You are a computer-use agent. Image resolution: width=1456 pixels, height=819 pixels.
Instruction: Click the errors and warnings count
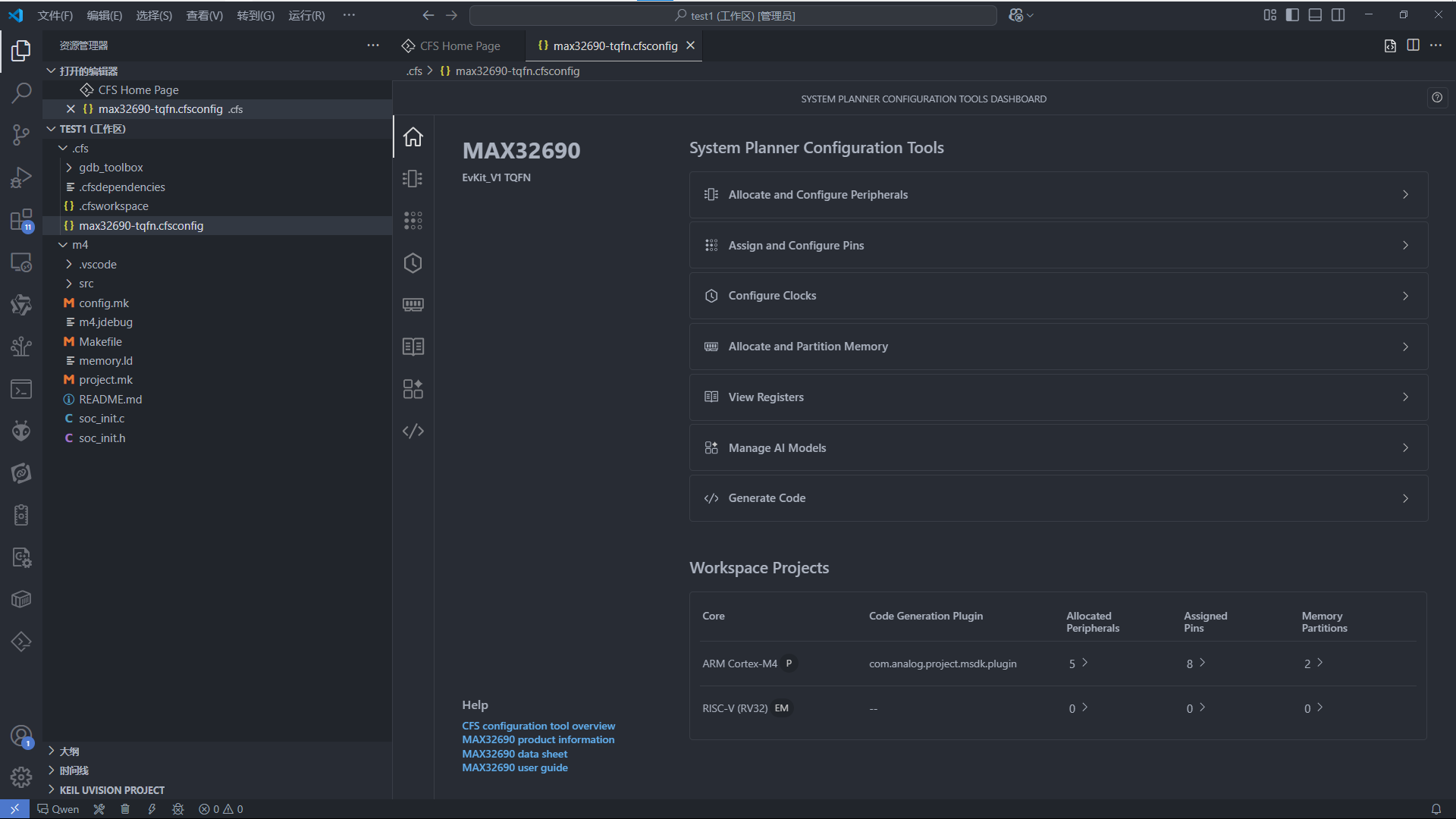coord(221,809)
